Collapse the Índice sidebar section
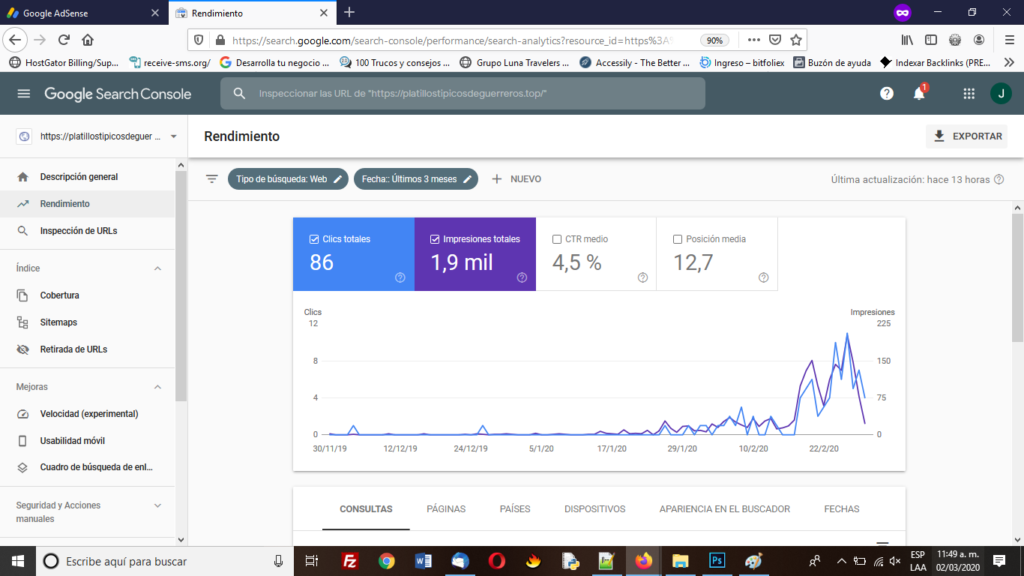Image resolution: width=1024 pixels, height=576 pixels. 155,268
